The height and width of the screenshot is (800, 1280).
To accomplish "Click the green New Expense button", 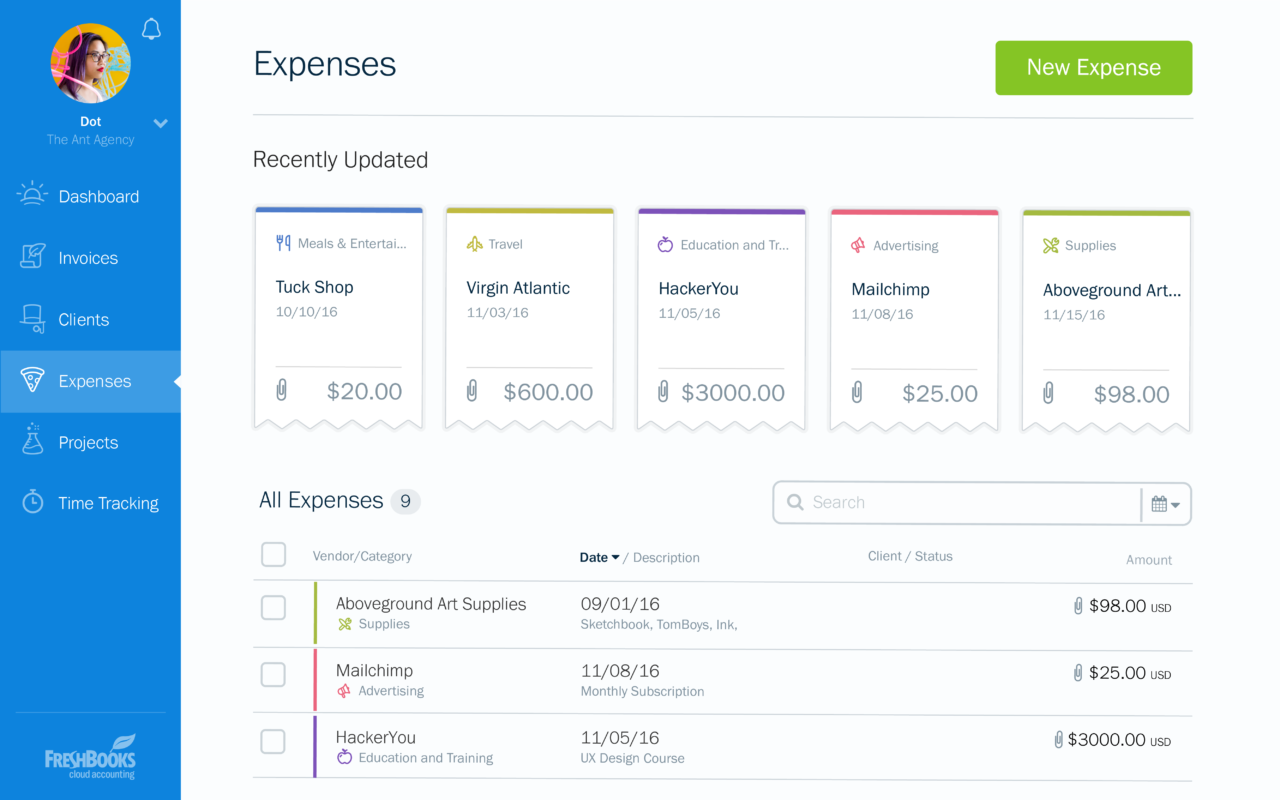I will 1093,68.
